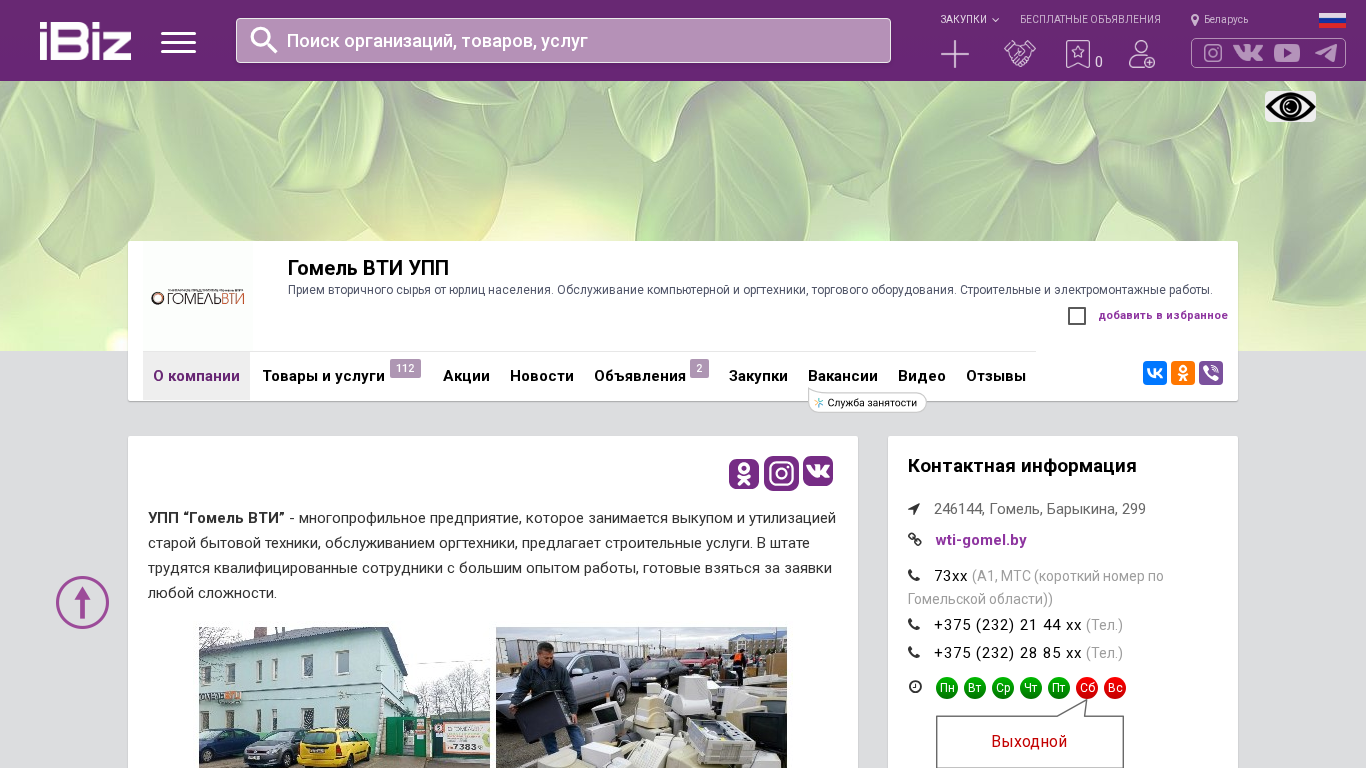This screenshot has width=1366, height=768.
Task: Click the iBiz logo
Action: point(85,41)
